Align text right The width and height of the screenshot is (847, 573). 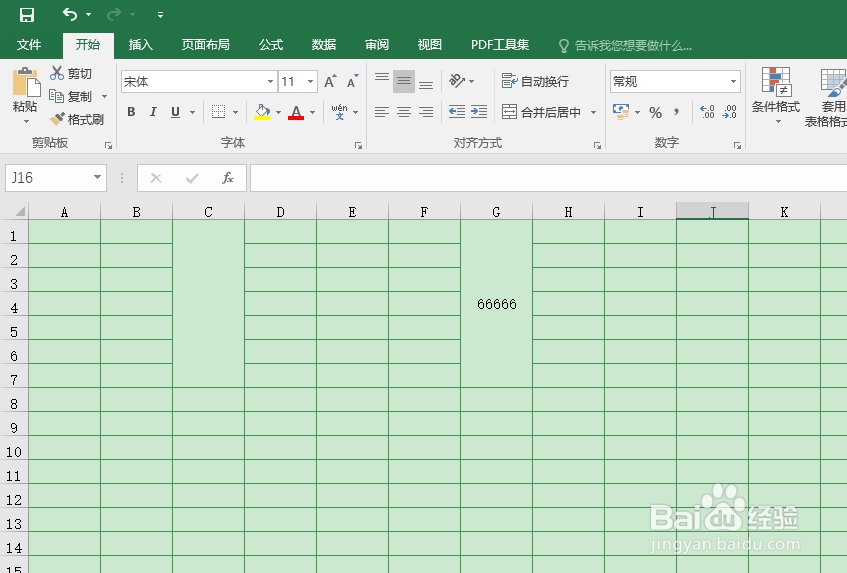426,112
